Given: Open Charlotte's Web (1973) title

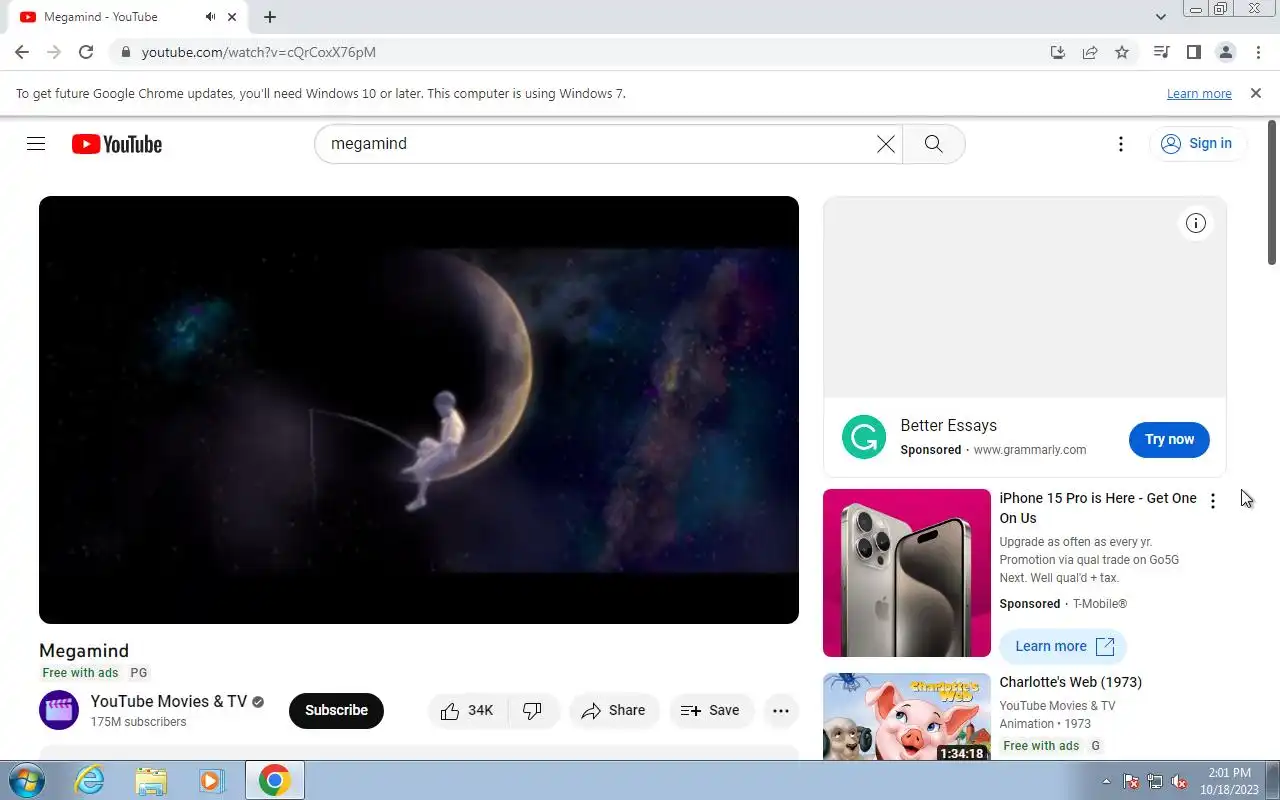Looking at the screenshot, I should coord(1071,682).
